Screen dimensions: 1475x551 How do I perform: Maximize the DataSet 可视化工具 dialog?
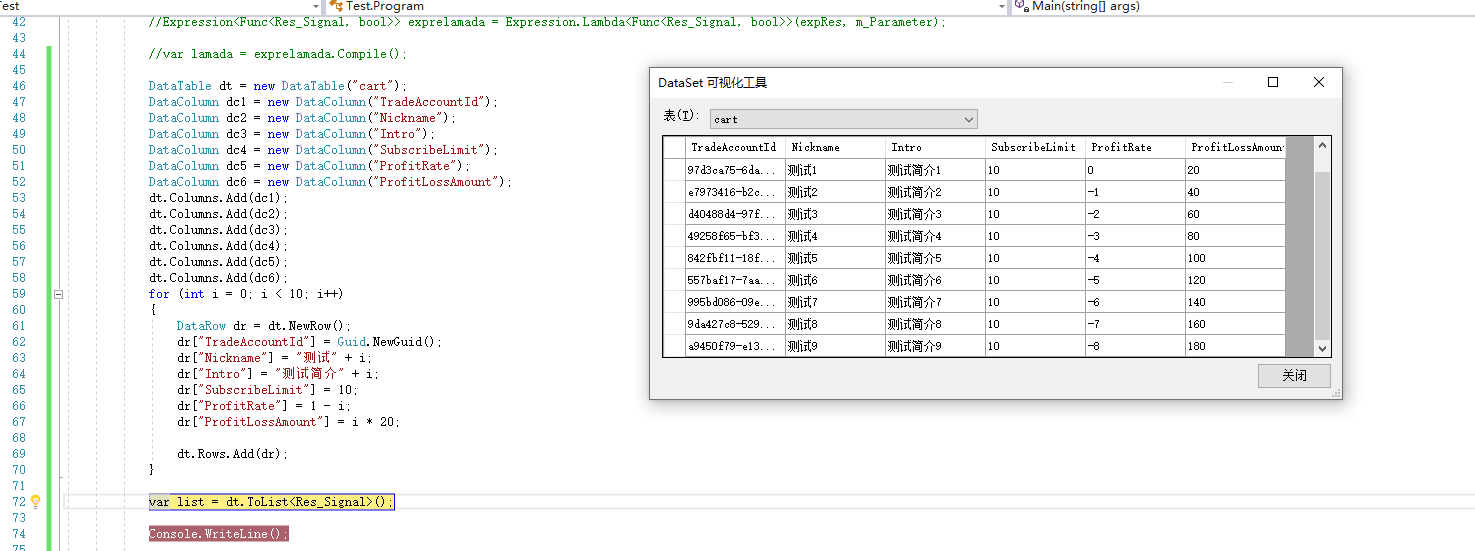pyautogui.click(x=1273, y=83)
